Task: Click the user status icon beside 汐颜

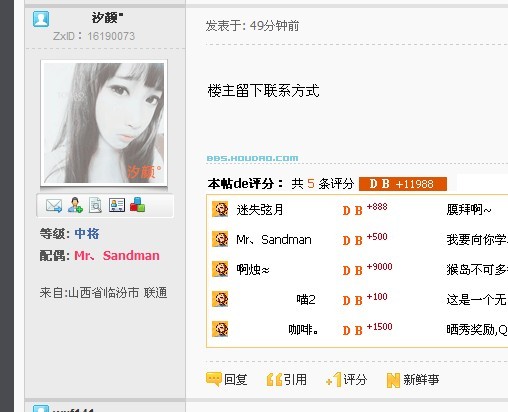Action: (x=41, y=19)
